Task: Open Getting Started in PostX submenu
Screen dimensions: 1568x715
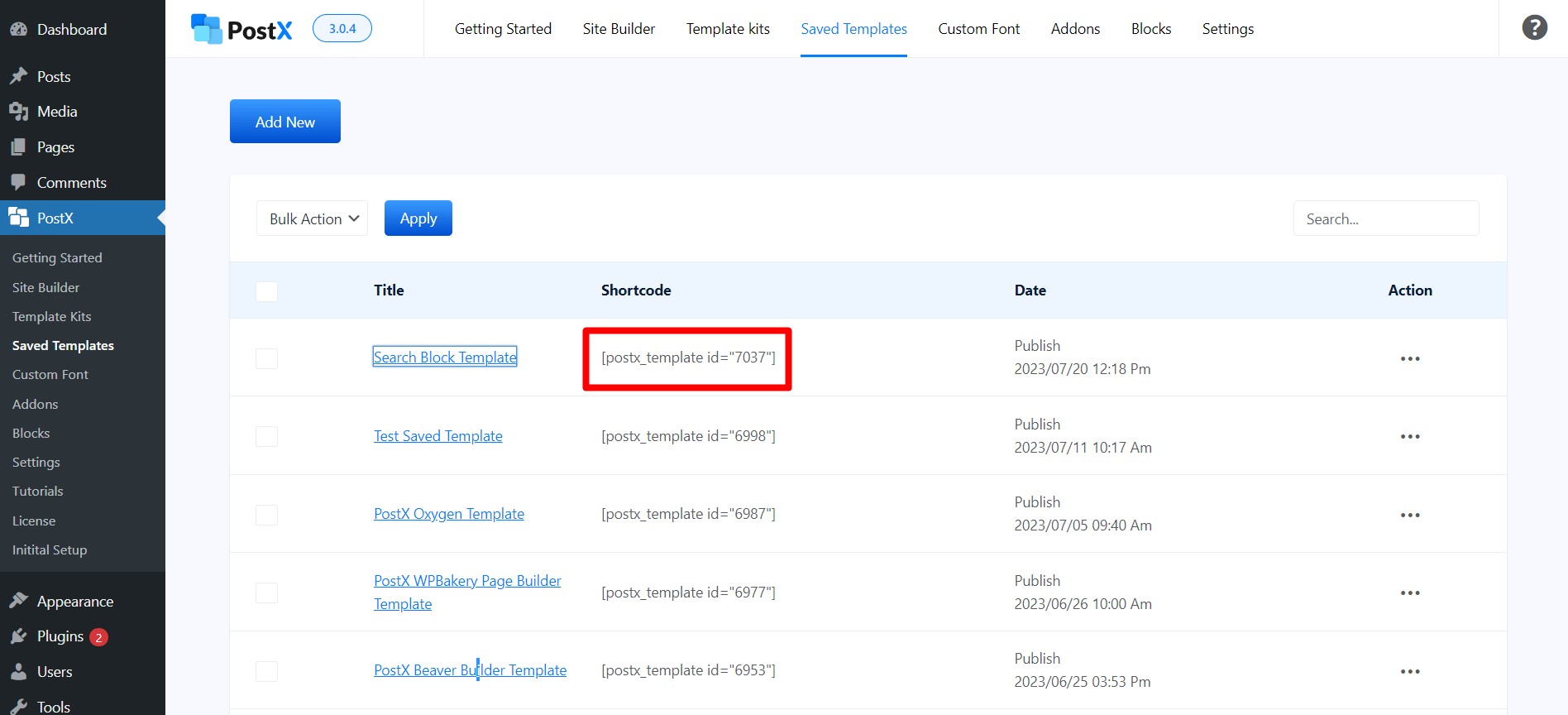Action: (x=57, y=258)
